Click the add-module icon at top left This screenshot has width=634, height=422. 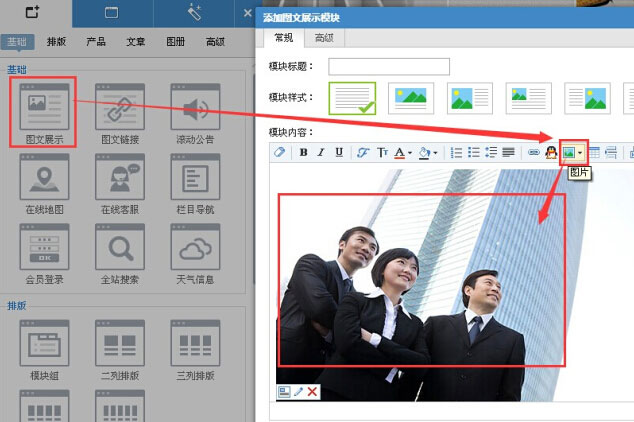[33, 12]
